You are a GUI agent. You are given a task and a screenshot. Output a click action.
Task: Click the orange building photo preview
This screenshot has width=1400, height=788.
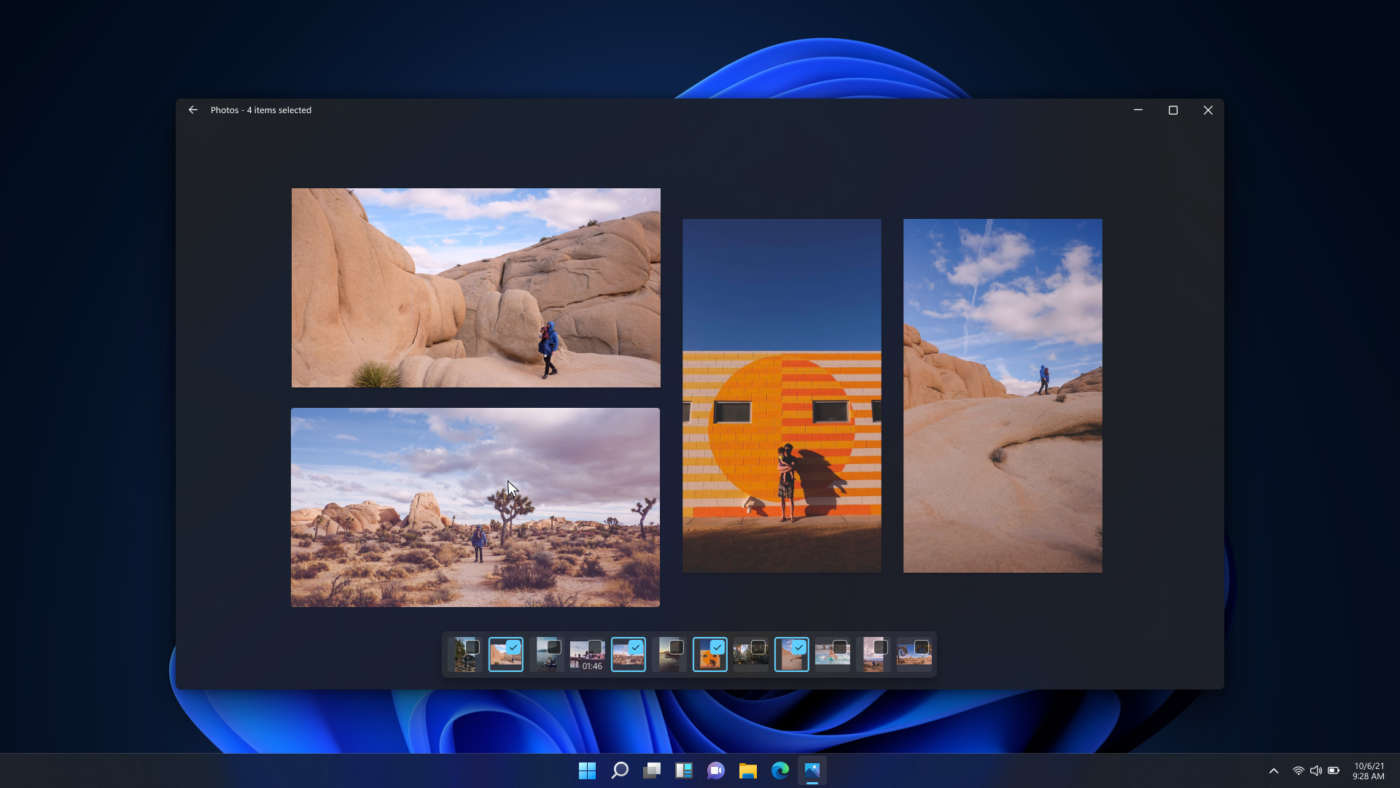pos(782,395)
